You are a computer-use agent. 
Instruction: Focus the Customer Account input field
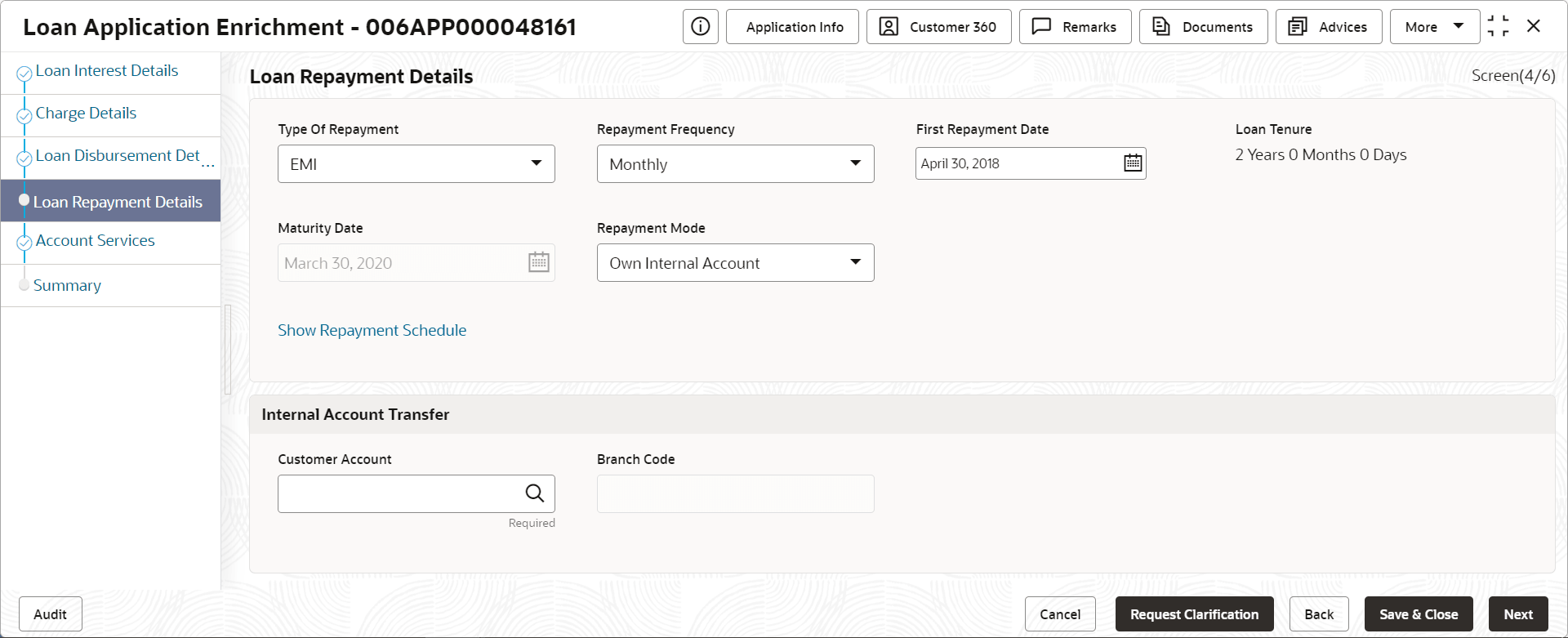coord(399,493)
